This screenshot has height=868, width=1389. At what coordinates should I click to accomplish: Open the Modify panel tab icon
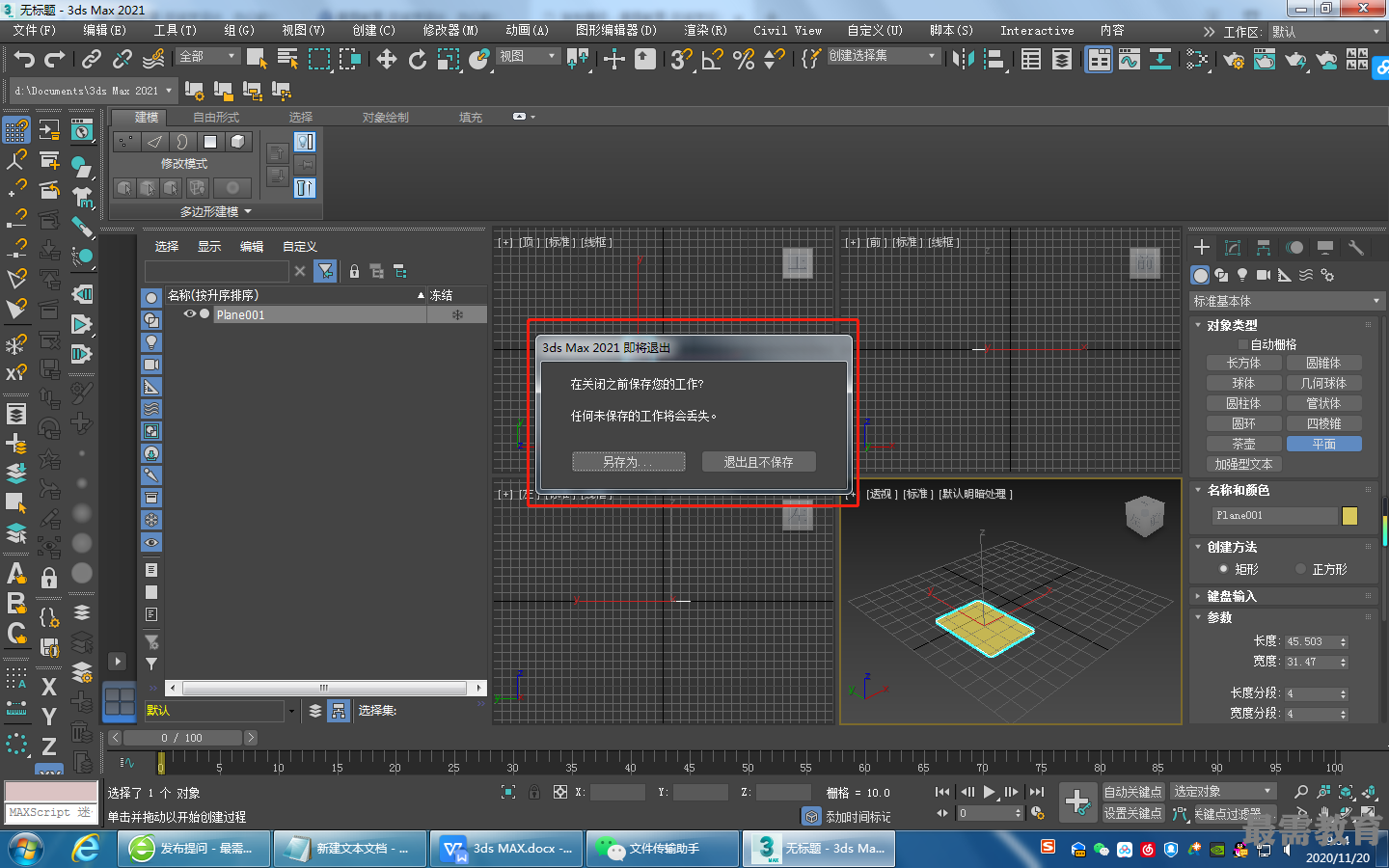point(1233,248)
